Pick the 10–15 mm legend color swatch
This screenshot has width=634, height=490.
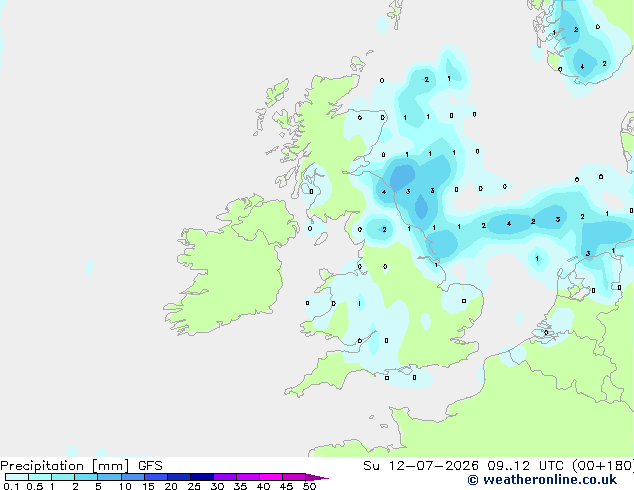(133, 477)
